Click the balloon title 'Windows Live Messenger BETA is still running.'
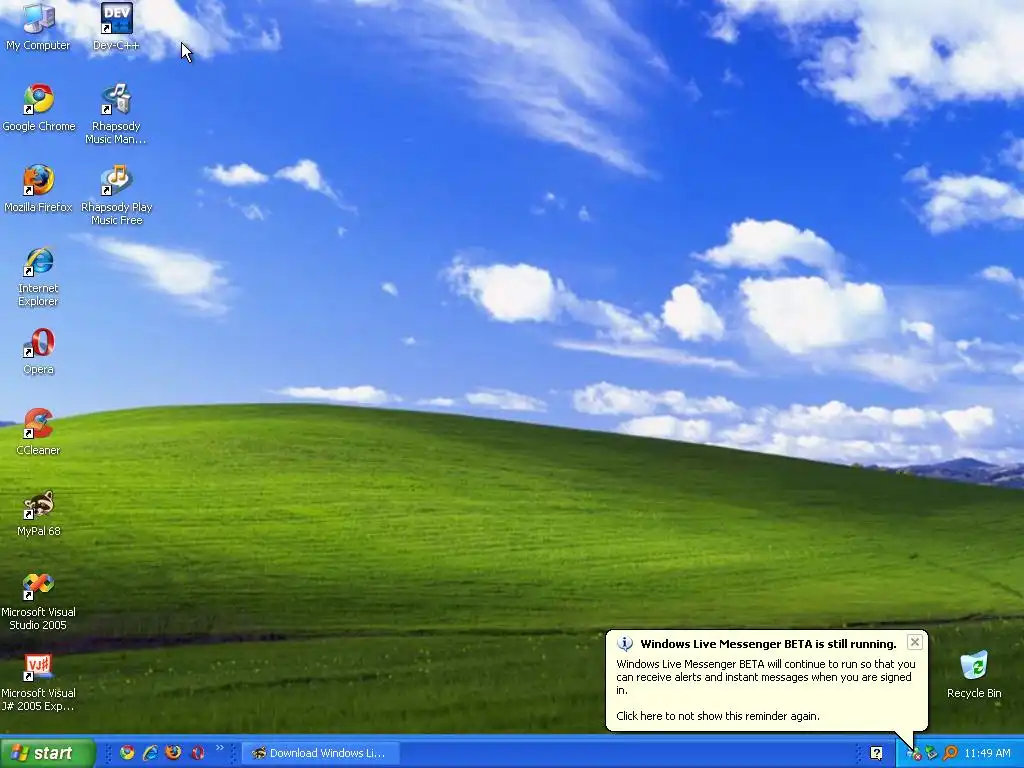This screenshot has height=768, width=1024. 768,644
